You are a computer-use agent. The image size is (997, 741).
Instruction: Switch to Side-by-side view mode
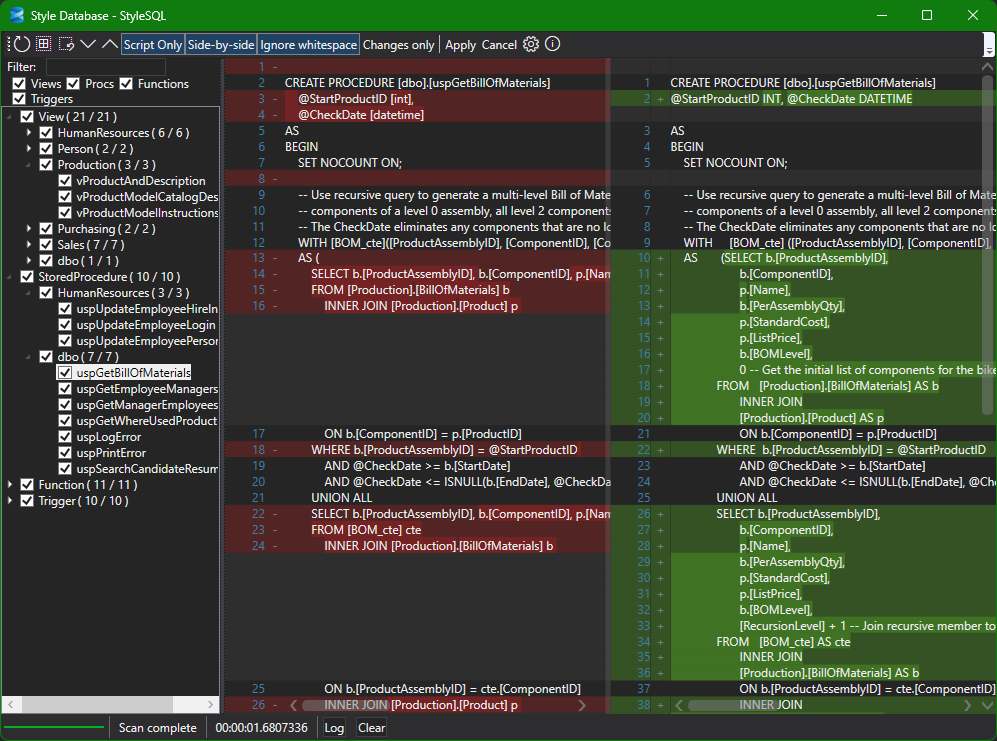[x=221, y=45]
